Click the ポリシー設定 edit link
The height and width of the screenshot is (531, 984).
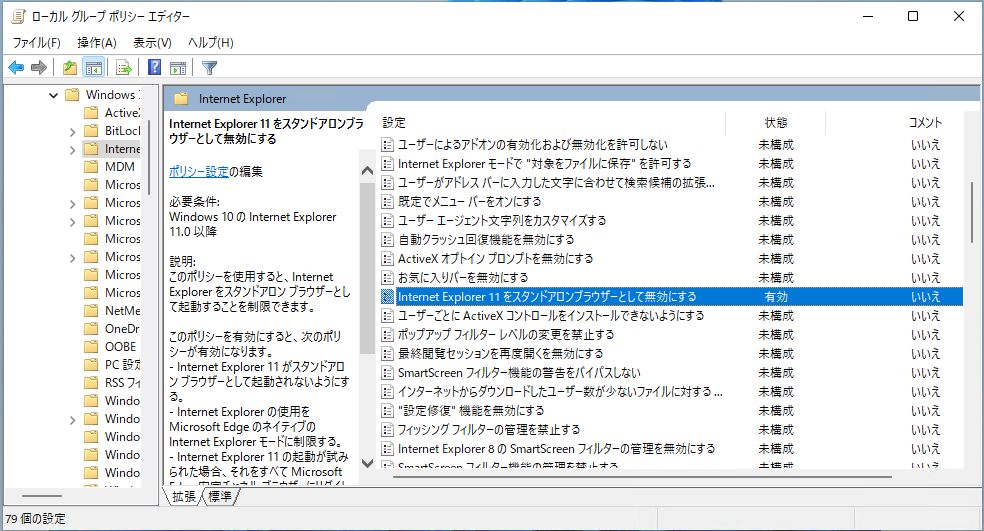point(198,171)
